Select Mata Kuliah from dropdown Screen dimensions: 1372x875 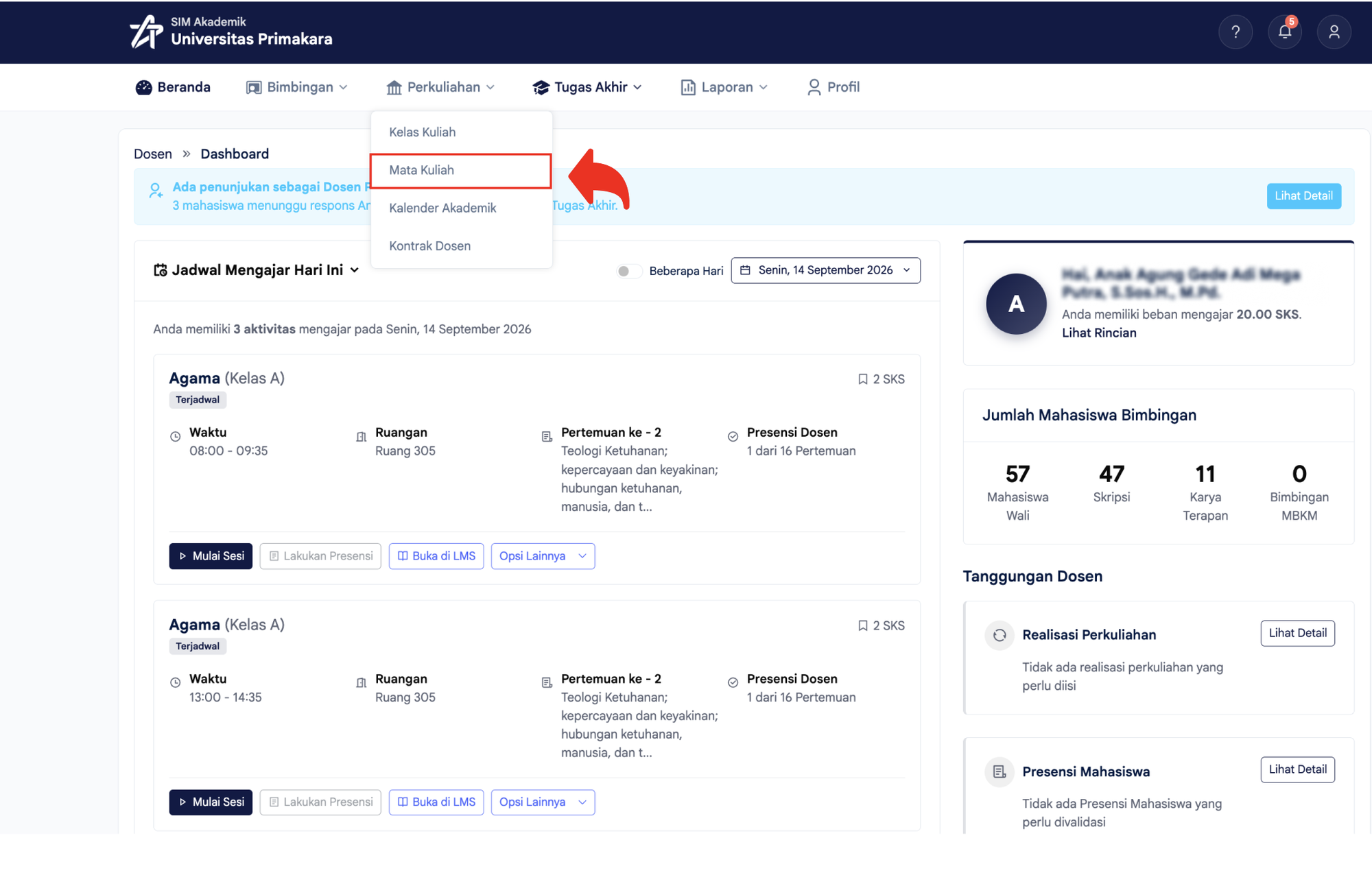461,170
